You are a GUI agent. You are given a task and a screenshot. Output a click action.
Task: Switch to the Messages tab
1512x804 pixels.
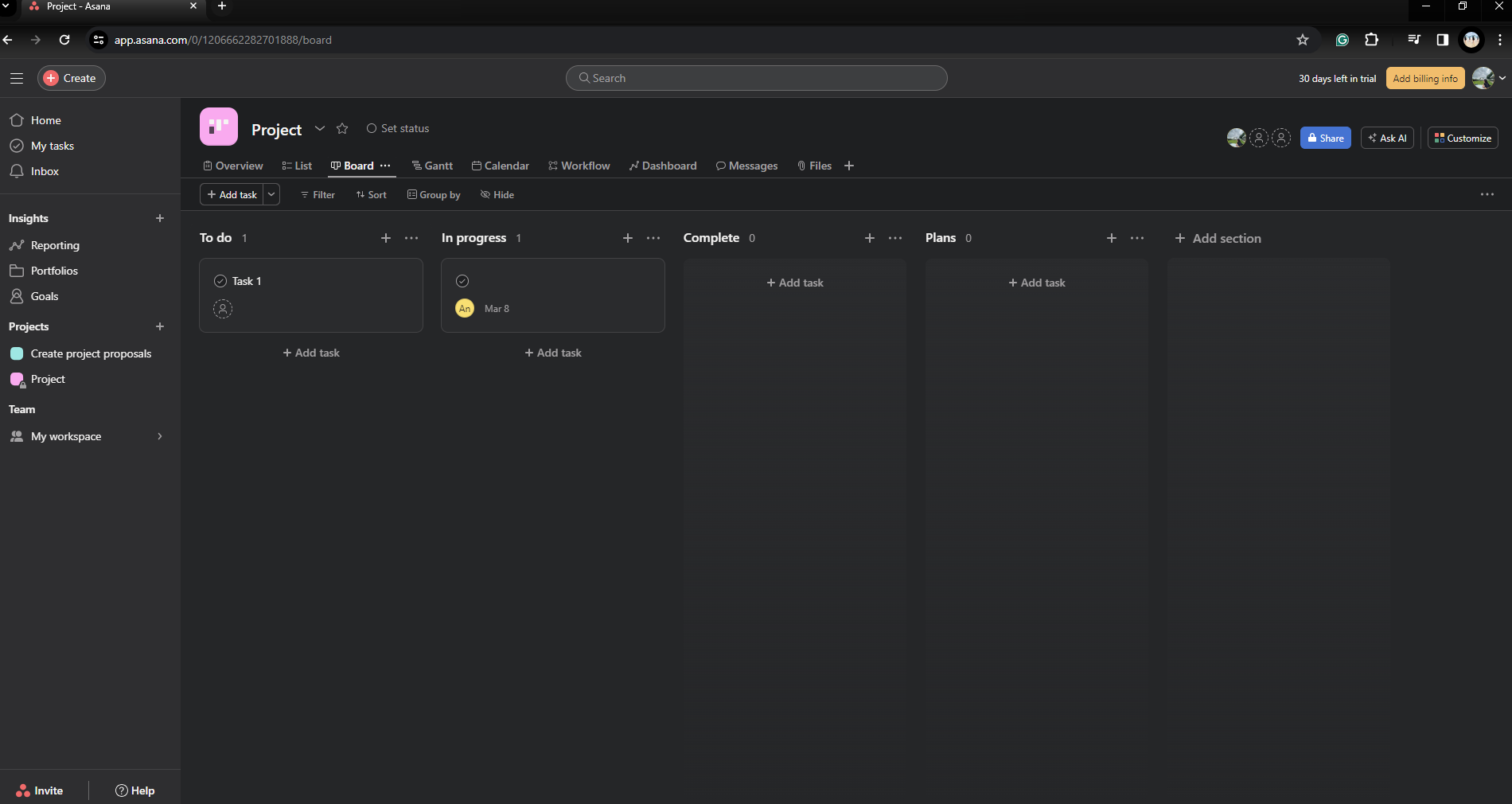tap(747, 166)
